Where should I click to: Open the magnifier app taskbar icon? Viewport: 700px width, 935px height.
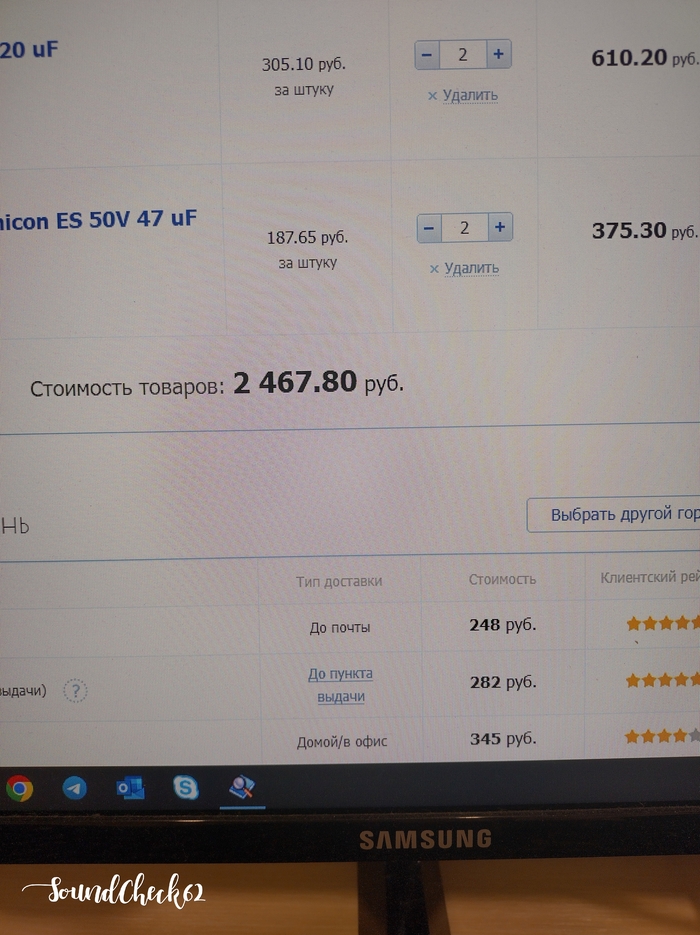[x=242, y=788]
